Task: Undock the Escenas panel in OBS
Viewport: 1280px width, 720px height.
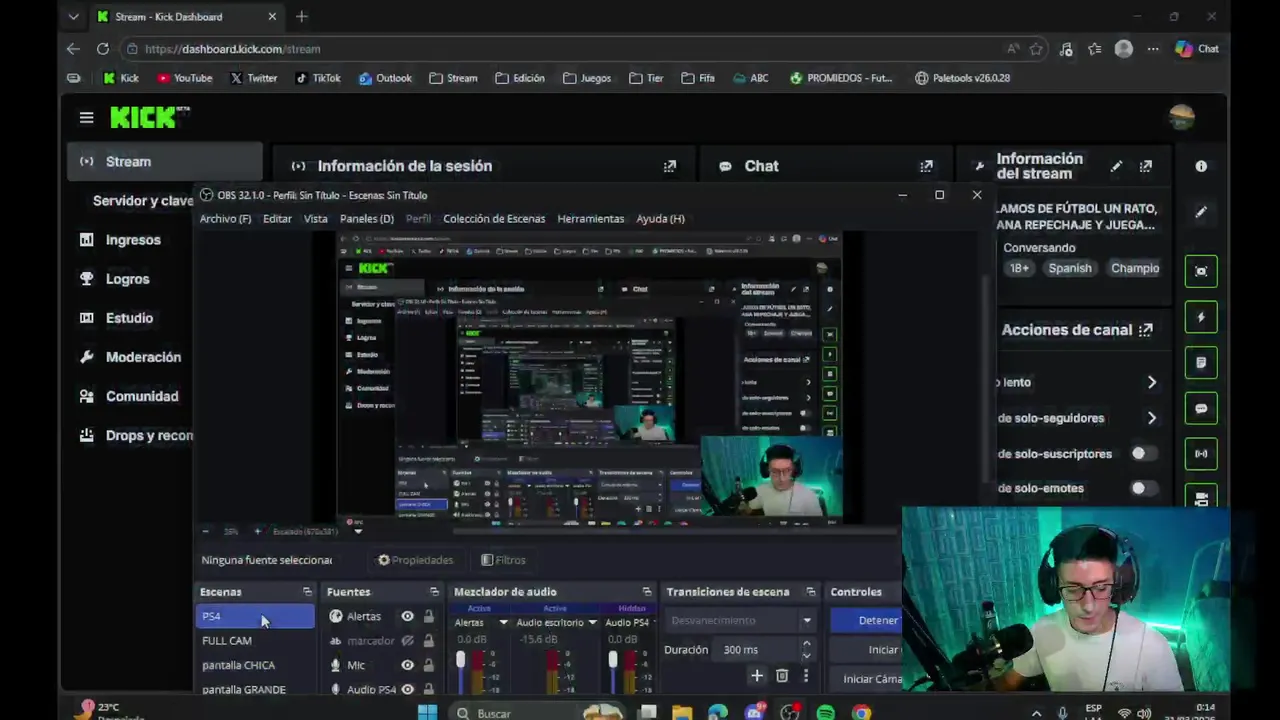Action: tap(307, 592)
